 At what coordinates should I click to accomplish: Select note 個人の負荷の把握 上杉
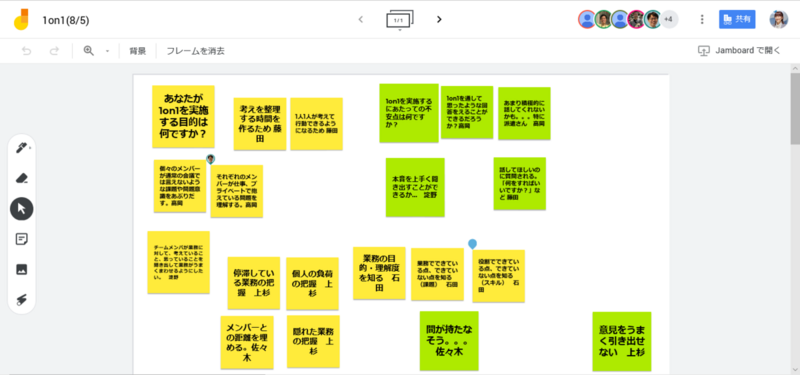tap(312, 284)
